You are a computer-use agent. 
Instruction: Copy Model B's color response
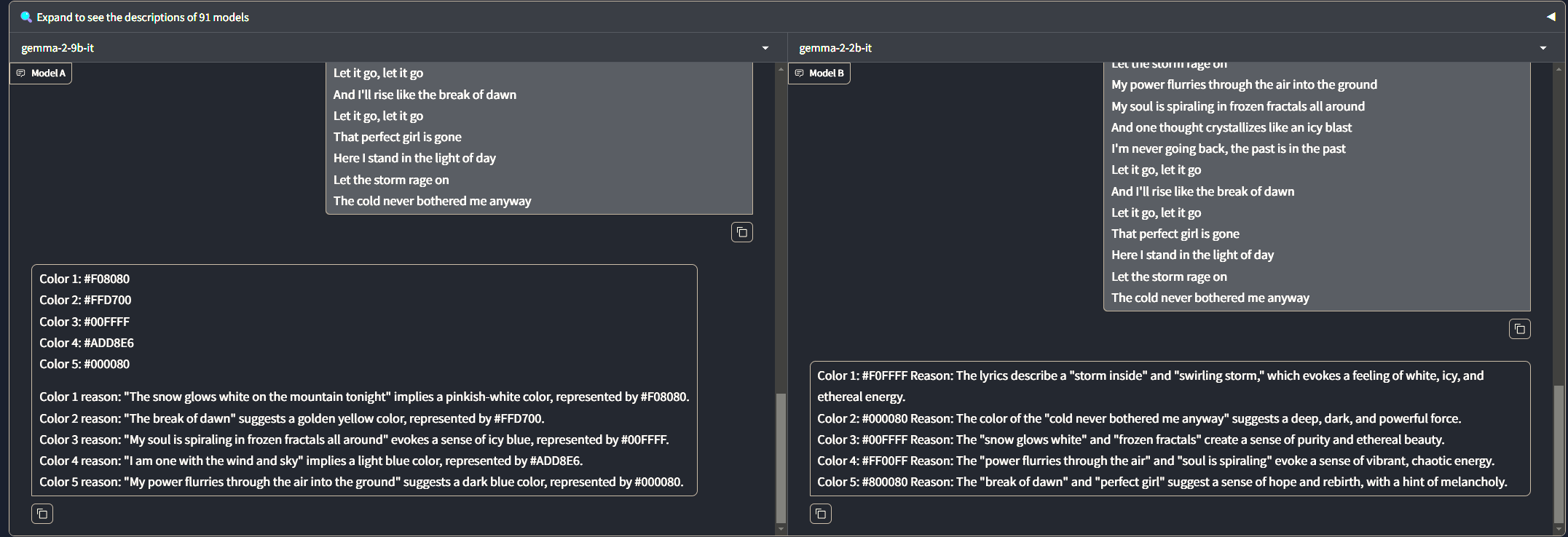pos(821,514)
